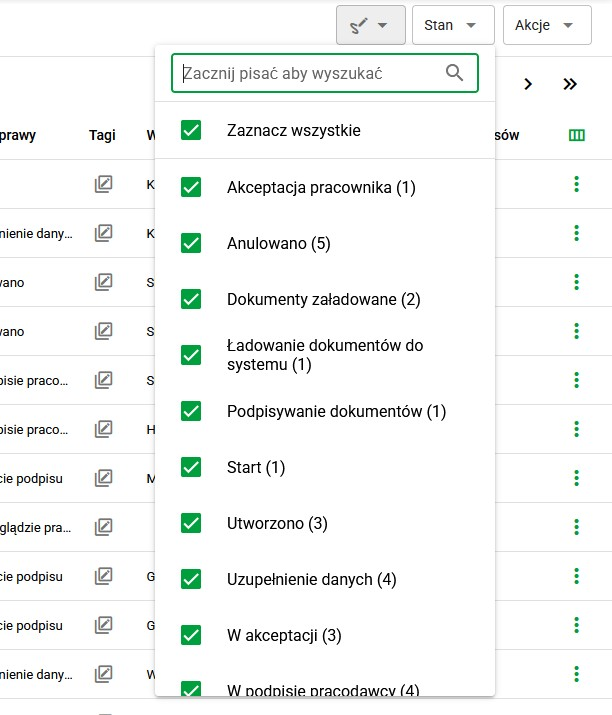This screenshot has width=612, height=715.
Task: Click the search magnifier icon in filter box
Action: tap(454, 73)
